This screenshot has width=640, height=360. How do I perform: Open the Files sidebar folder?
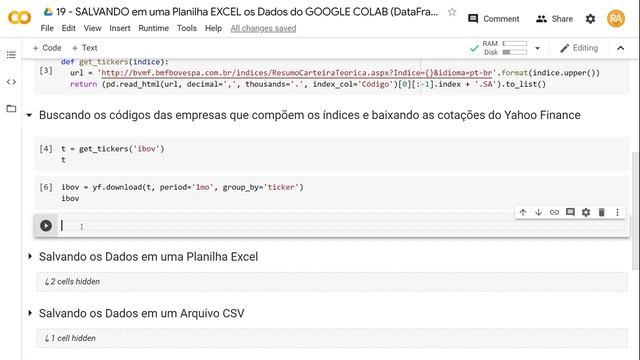pyautogui.click(x=11, y=109)
